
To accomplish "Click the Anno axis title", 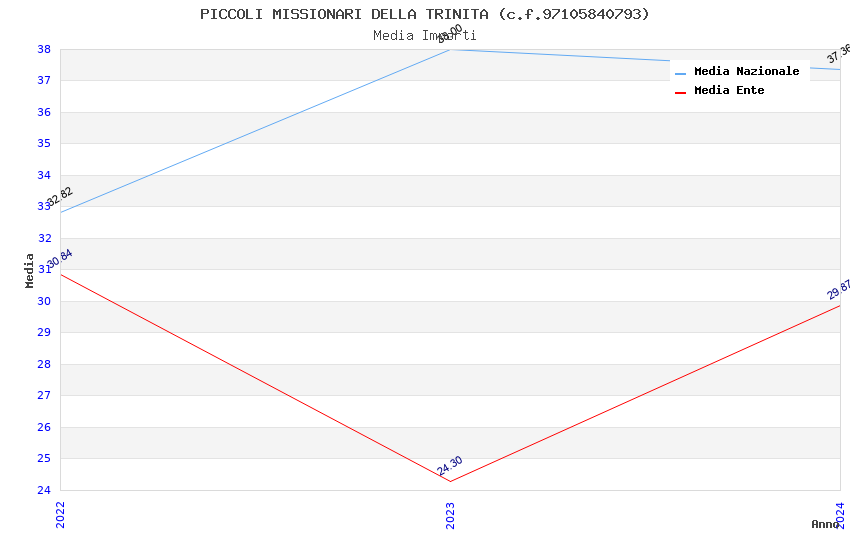I will coord(825,524).
